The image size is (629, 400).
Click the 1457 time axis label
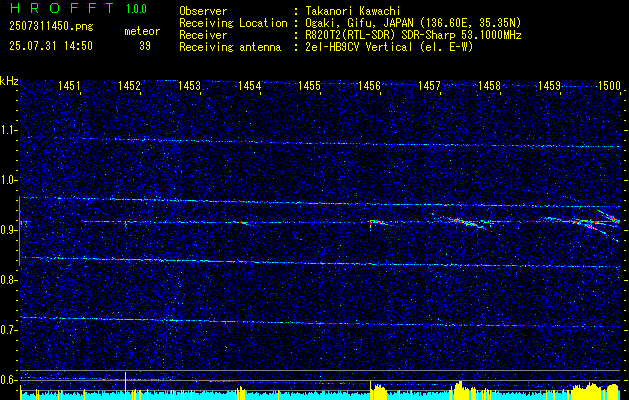pyautogui.click(x=429, y=85)
